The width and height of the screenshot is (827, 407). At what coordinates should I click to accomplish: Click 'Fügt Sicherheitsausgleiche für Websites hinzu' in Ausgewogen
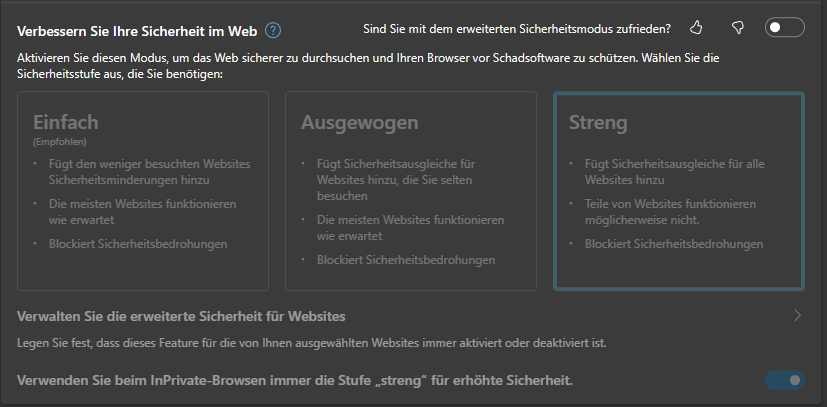pos(396,180)
